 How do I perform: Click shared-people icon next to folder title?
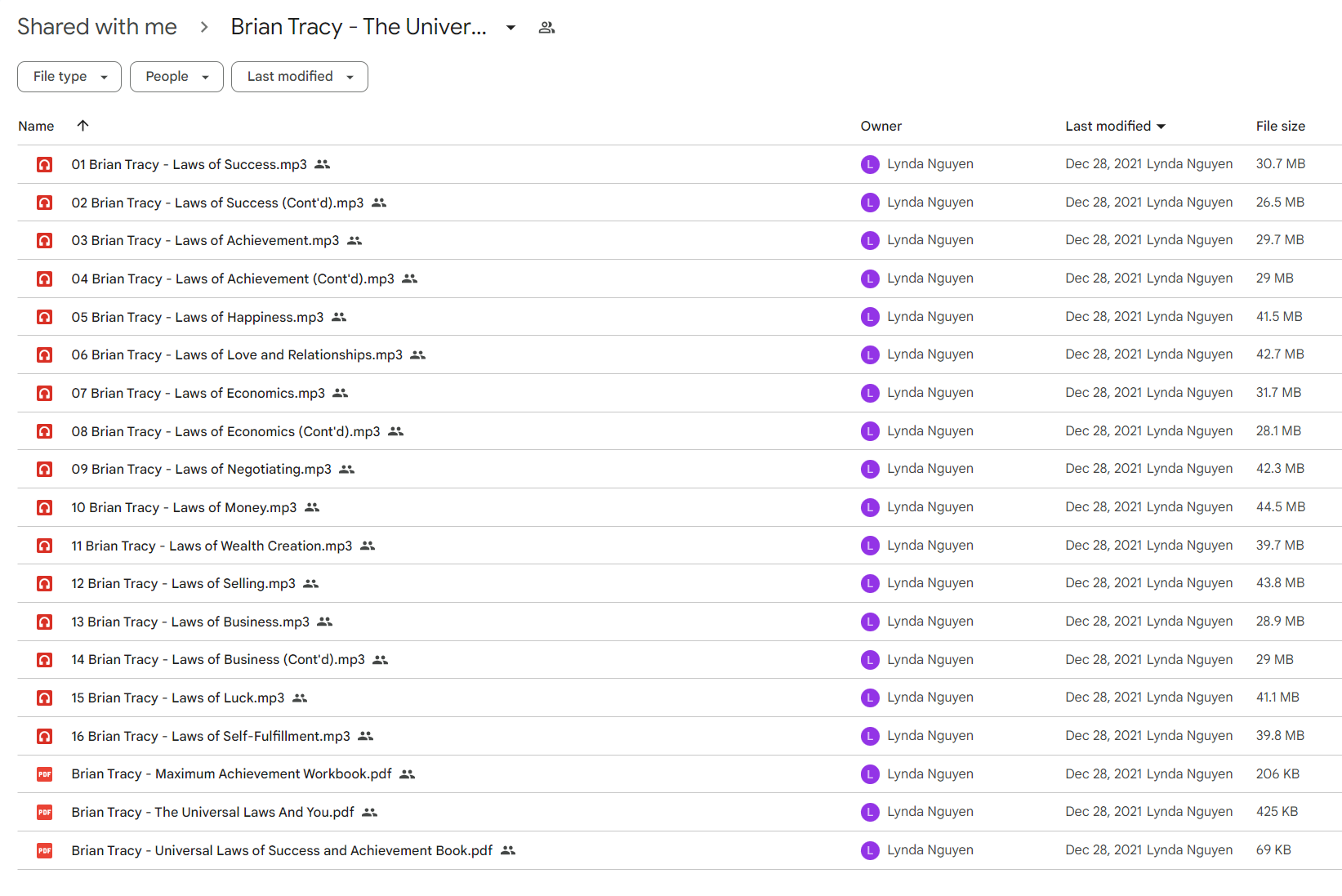pos(547,28)
